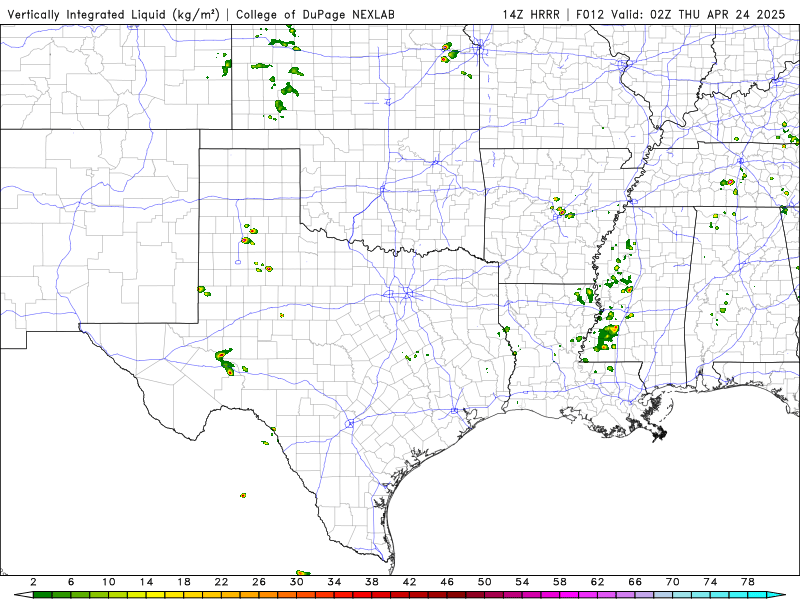Click the color scale label '30'
Viewport: 800px width, 600px height.
tap(297, 582)
